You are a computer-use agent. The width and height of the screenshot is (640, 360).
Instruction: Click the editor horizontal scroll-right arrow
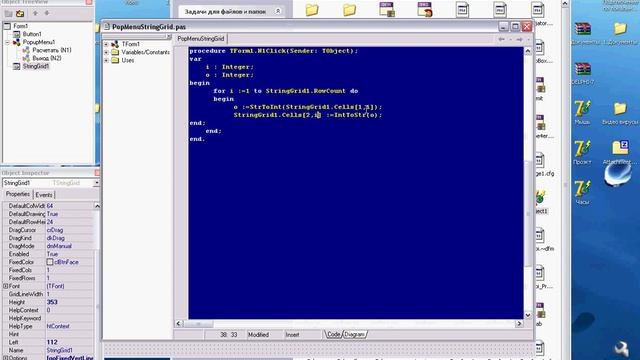coord(519,323)
